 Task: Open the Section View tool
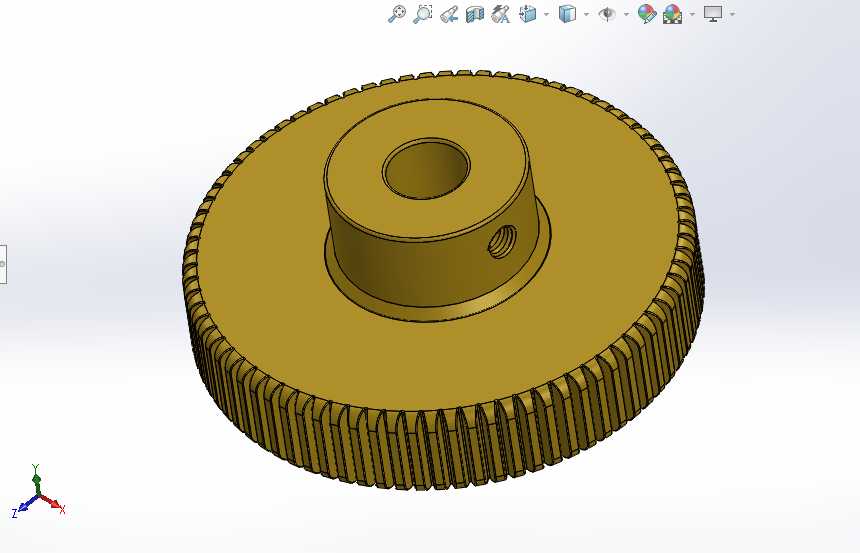[475, 14]
